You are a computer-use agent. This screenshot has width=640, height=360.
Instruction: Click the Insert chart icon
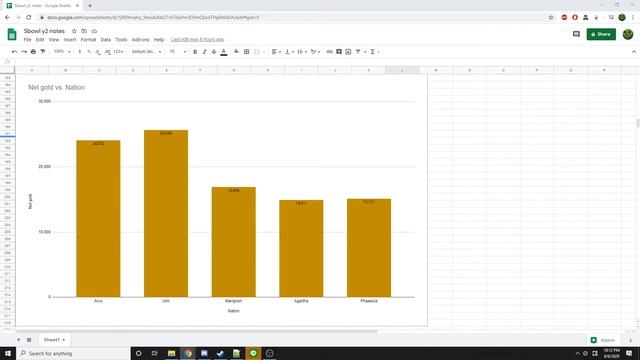(x=348, y=52)
